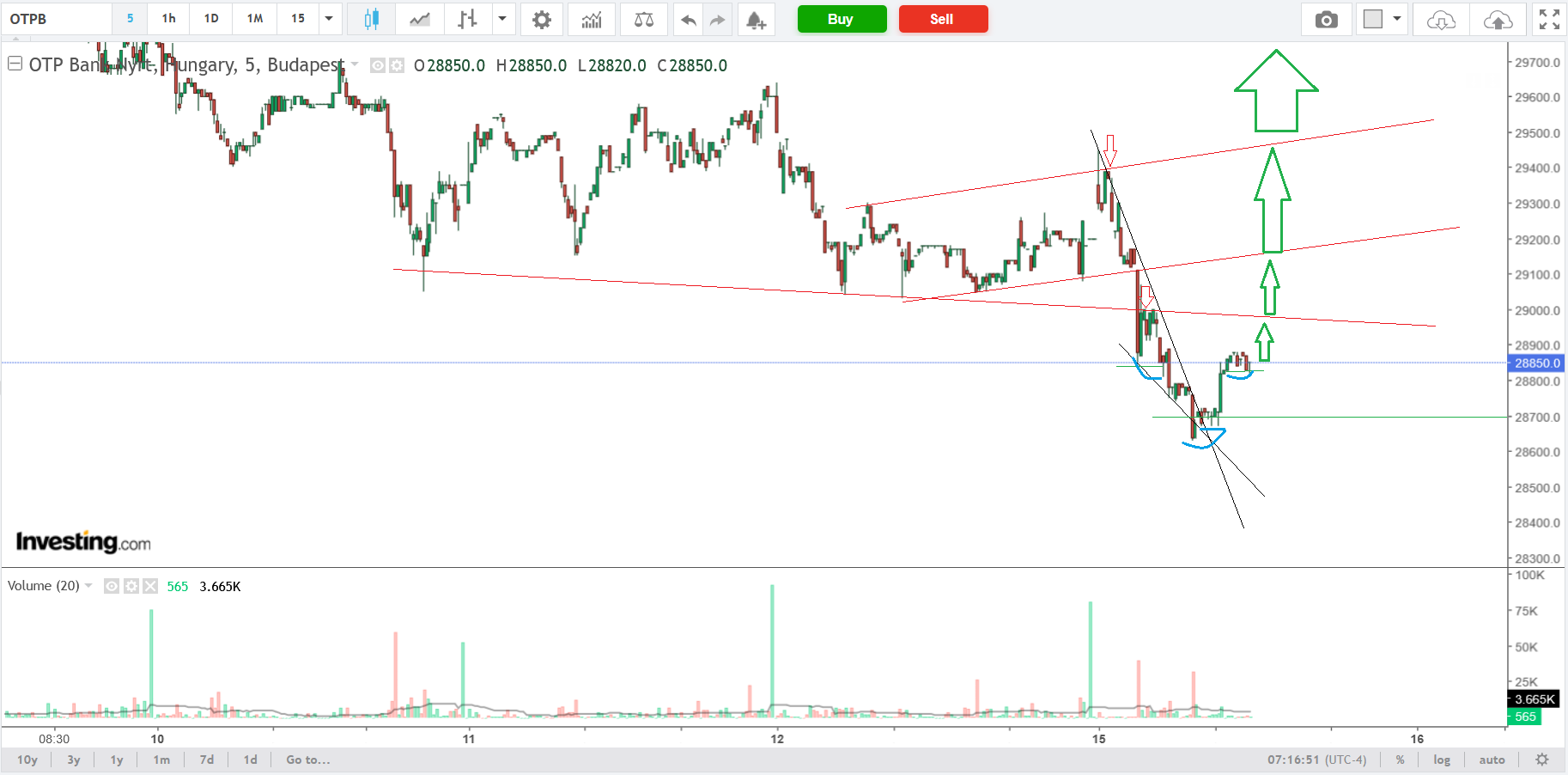Screen dimensions: 1568x775
Task: Toggle fullscreen chart mode
Action: pos(1549,19)
